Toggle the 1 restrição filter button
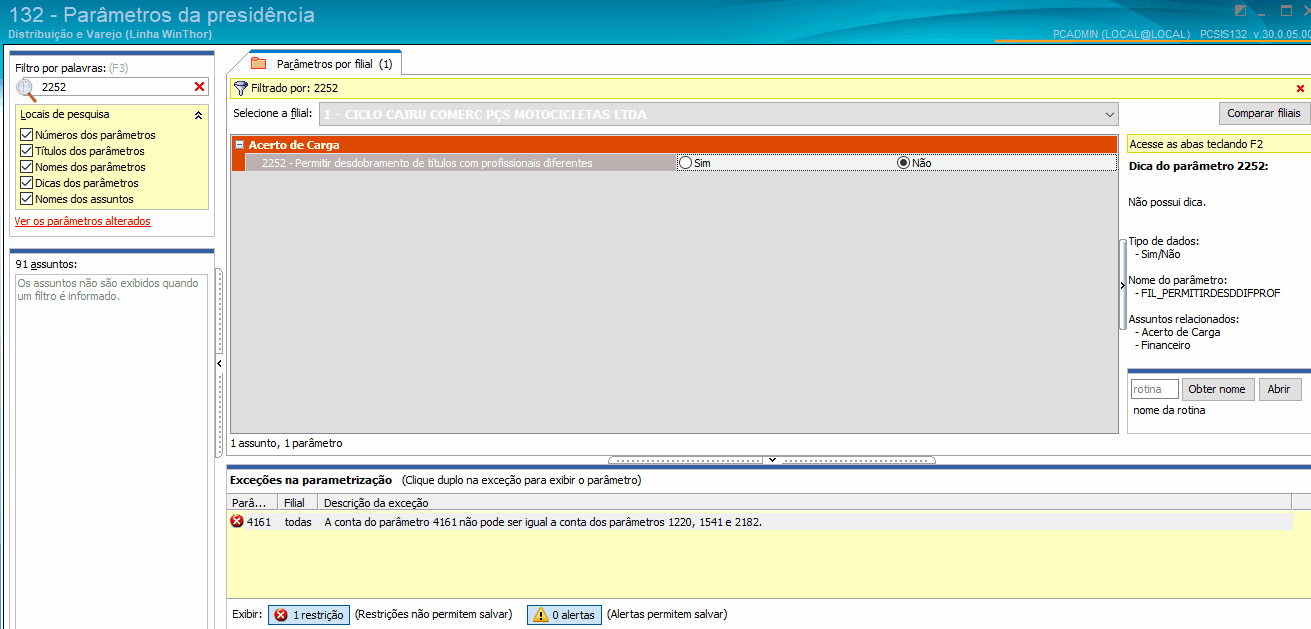 coord(308,615)
